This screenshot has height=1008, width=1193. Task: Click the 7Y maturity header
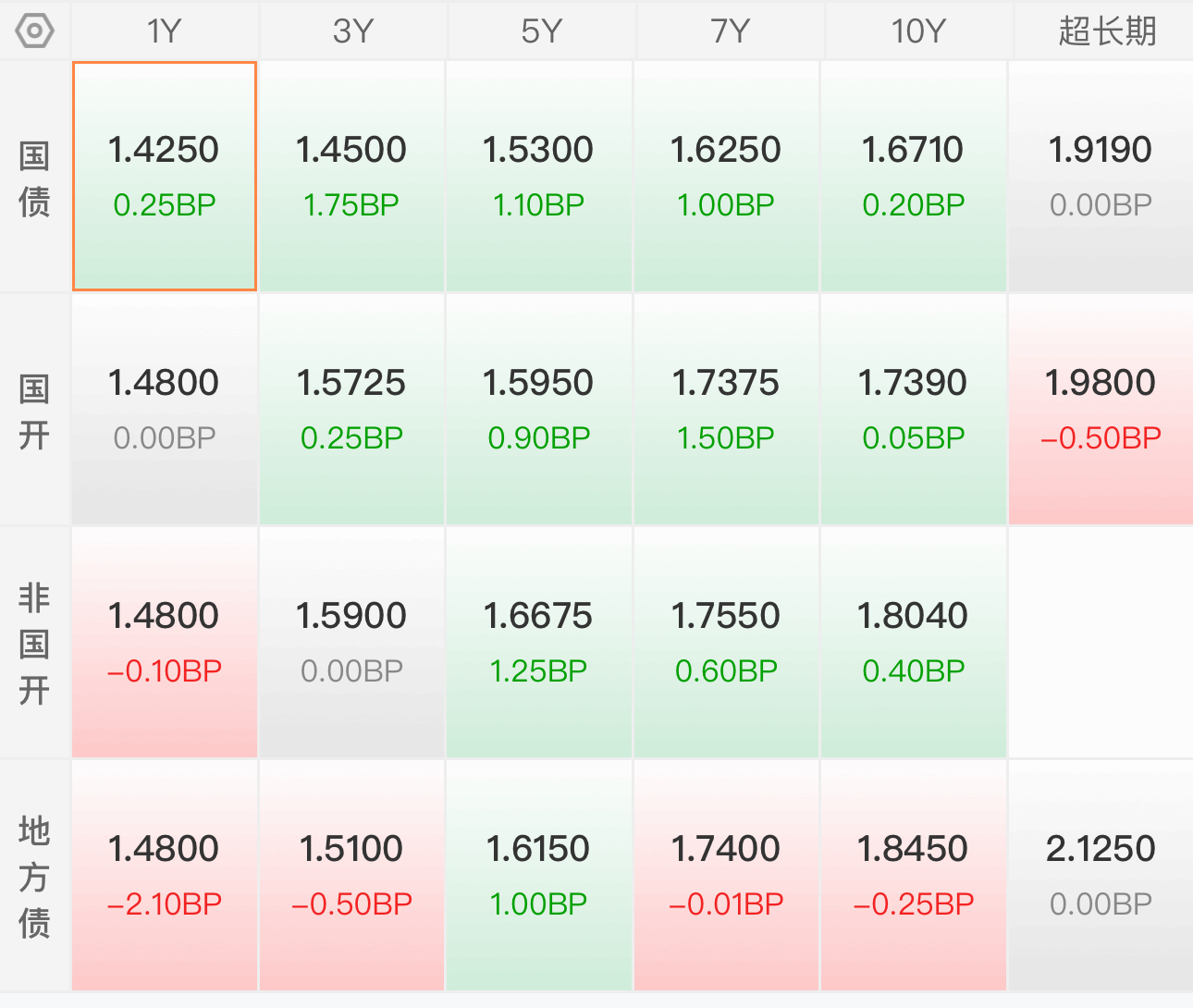click(730, 31)
